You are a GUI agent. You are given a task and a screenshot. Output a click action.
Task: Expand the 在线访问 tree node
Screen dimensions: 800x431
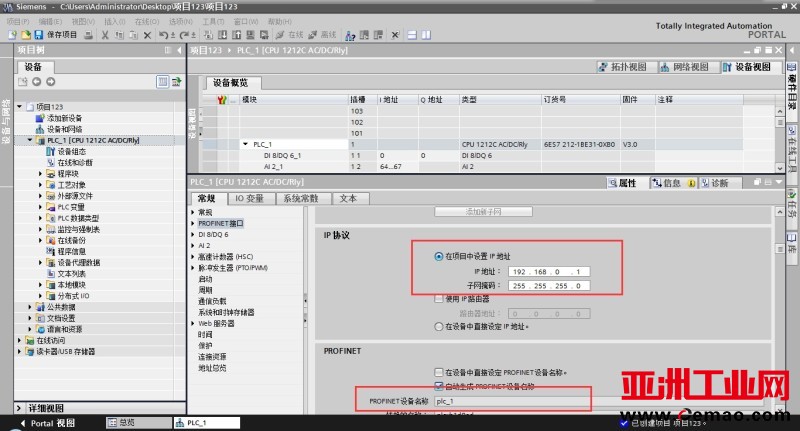(x=19, y=340)
